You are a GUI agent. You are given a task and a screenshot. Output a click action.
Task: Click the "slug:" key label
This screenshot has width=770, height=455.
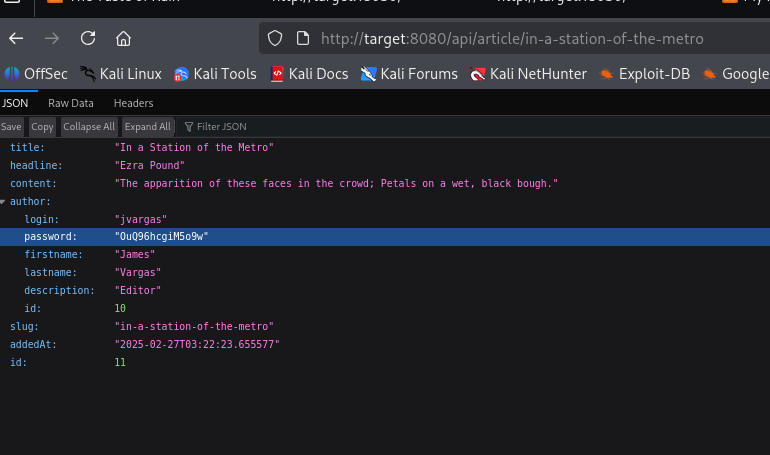[25, 326]
